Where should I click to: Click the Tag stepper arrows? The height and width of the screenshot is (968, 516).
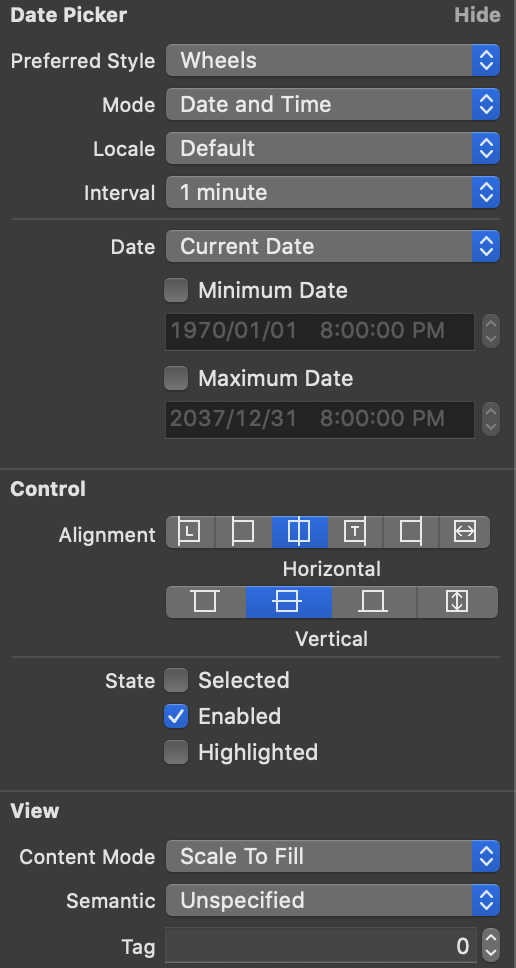[491, 945]
